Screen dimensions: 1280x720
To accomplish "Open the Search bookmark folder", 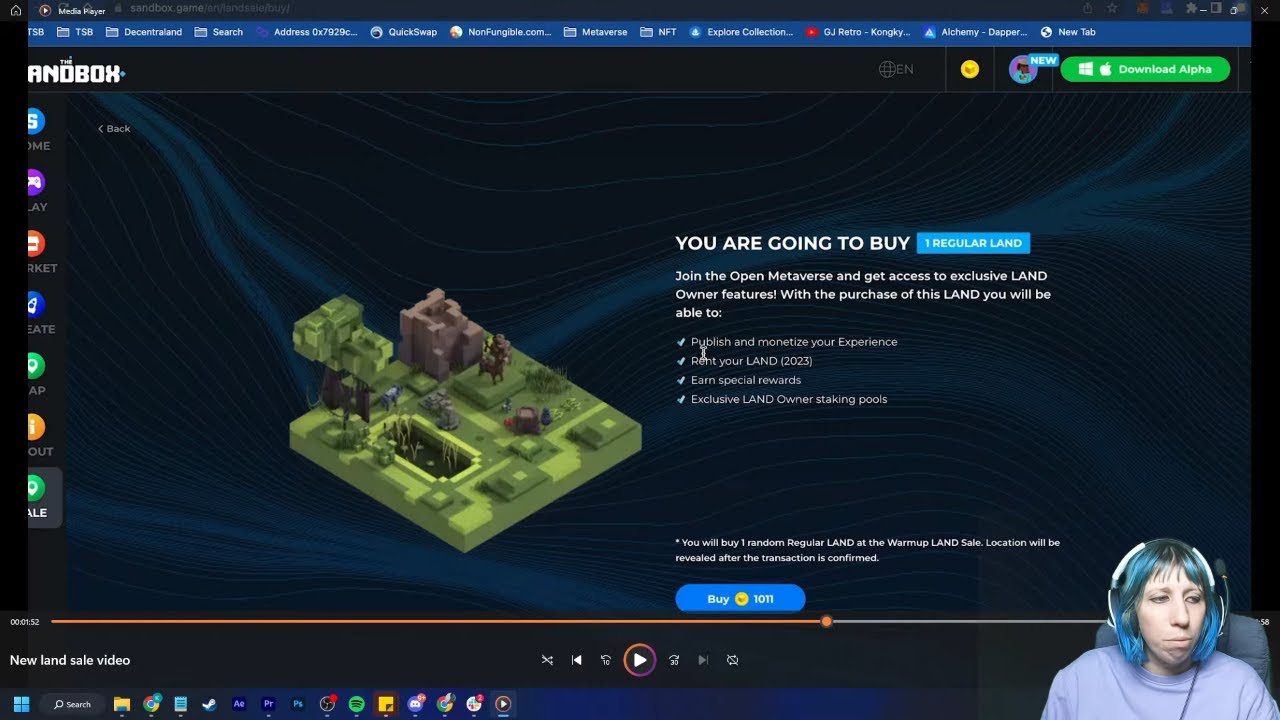I will tap(219, 32).
